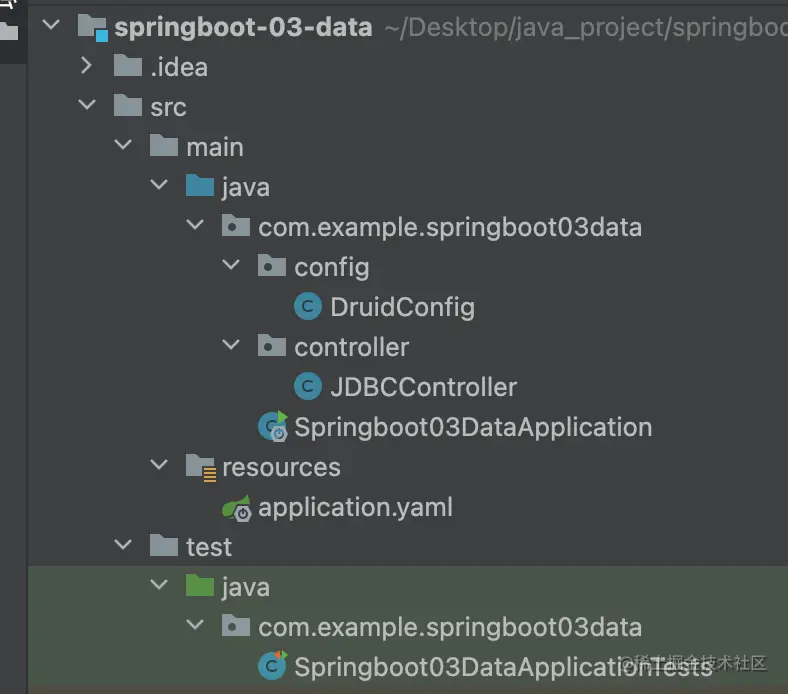Click the config package icon
The height and width of the screenshot is (694, 788).
[x=272, y=266]
